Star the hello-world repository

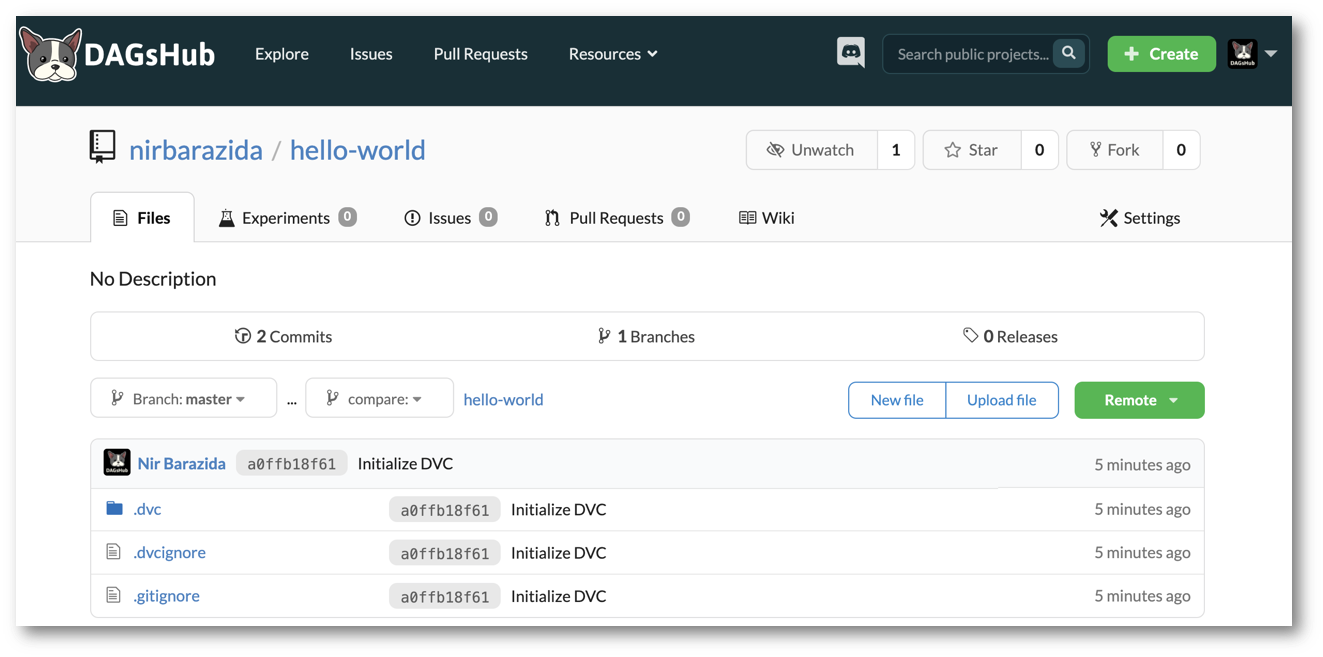click(971, 150)
